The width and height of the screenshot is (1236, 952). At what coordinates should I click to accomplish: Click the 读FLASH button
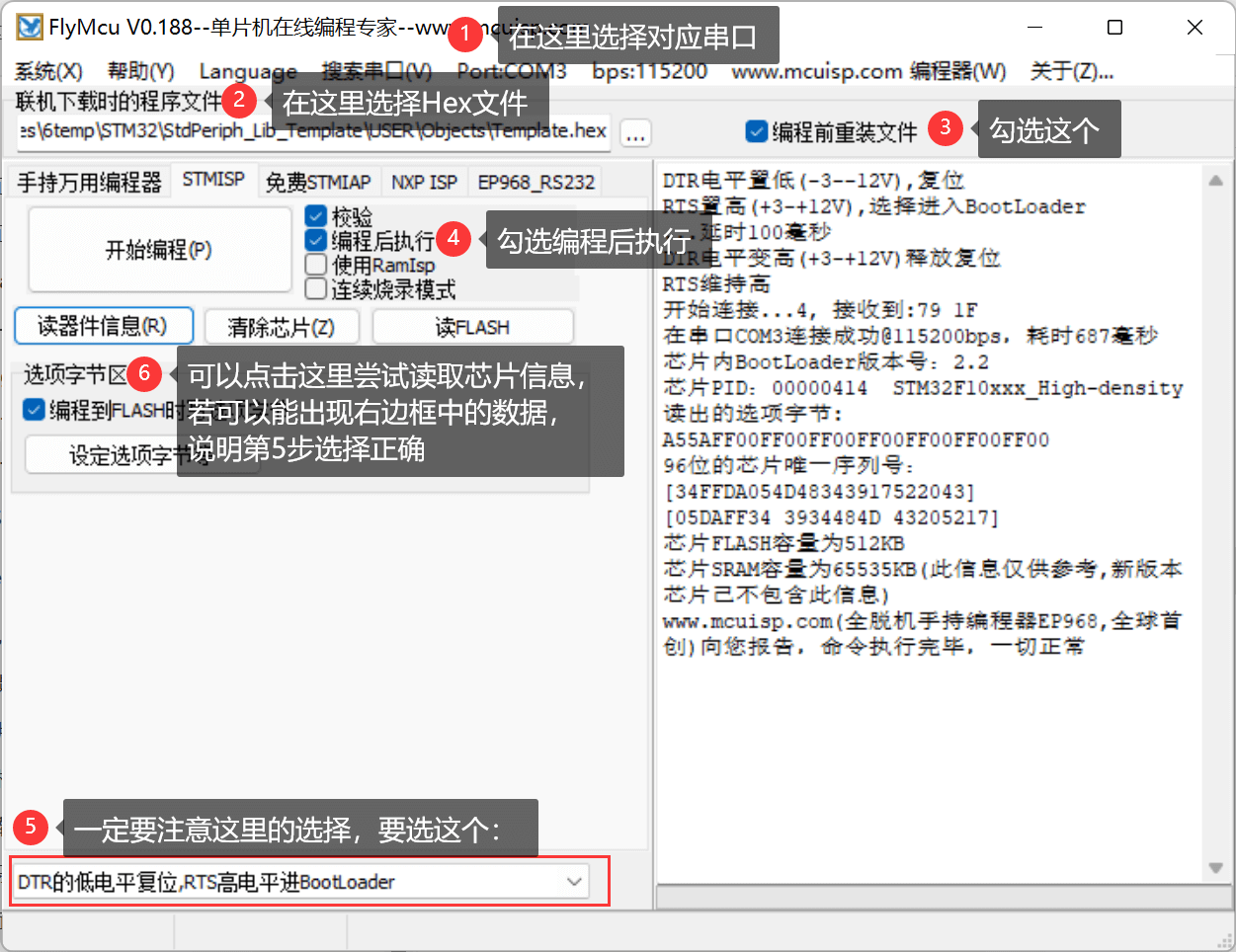click(x=472, y=327)
